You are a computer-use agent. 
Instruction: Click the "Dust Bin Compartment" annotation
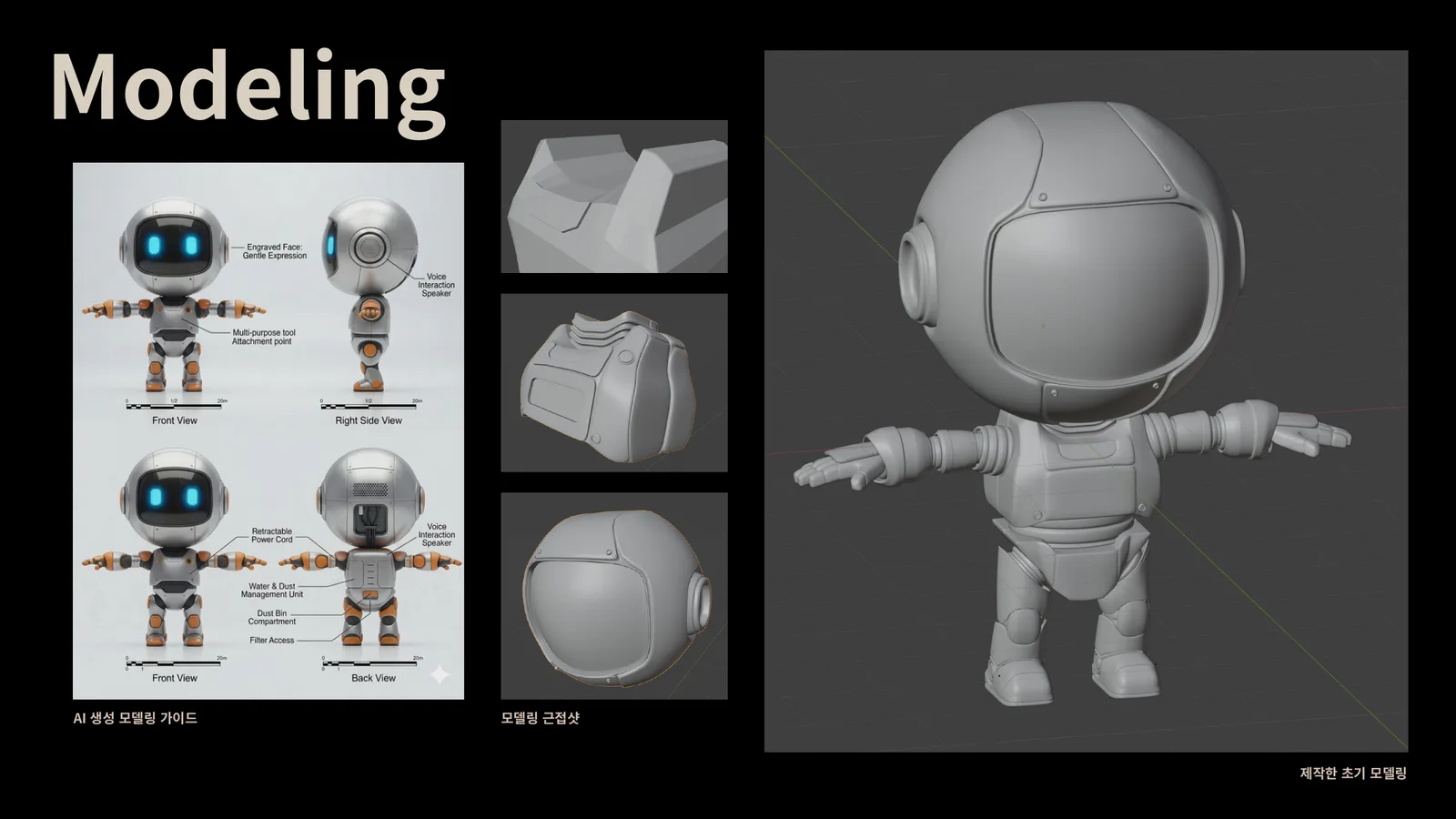[272, 617]
